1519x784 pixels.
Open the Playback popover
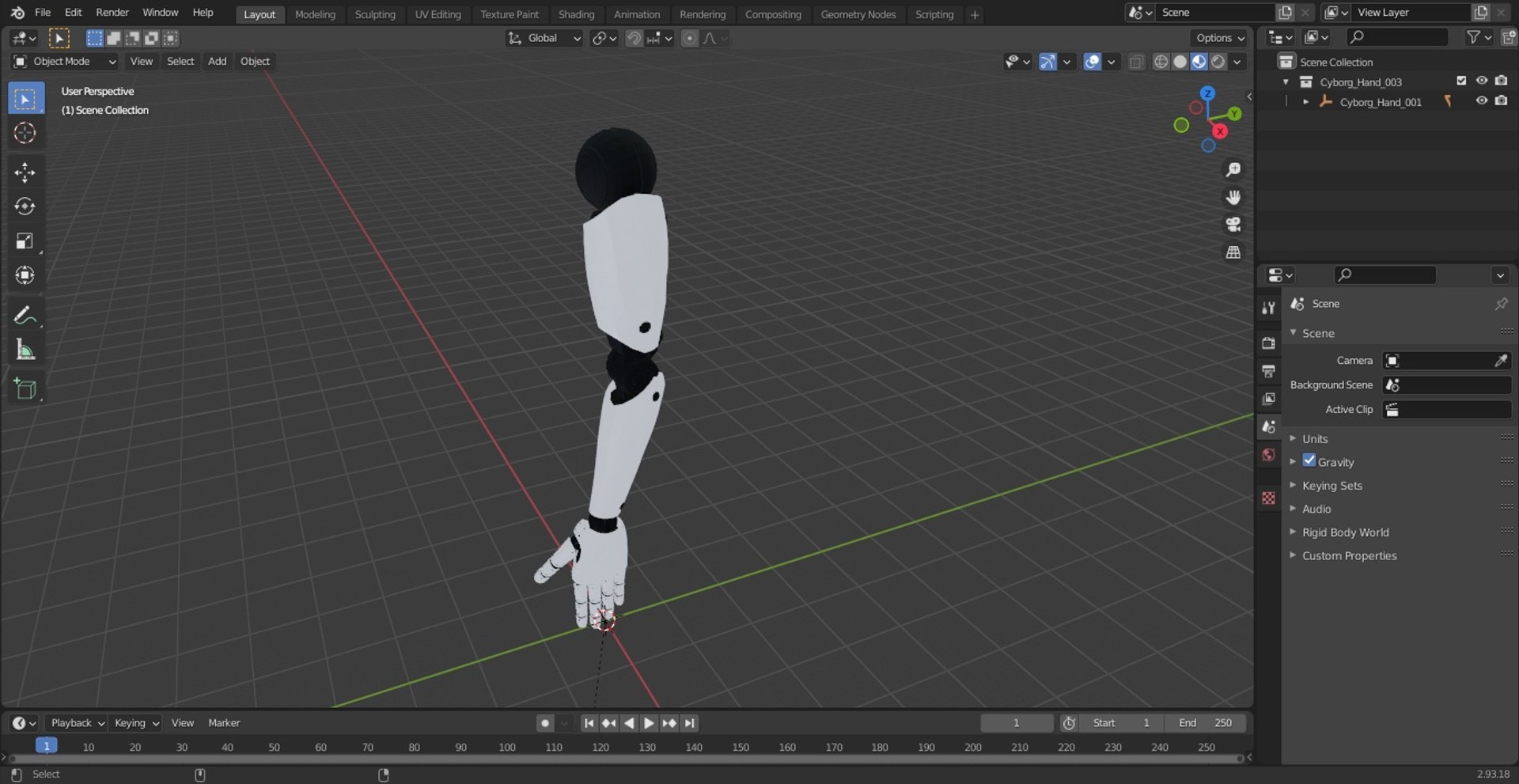pyautogui.click(x=78, y=723)
